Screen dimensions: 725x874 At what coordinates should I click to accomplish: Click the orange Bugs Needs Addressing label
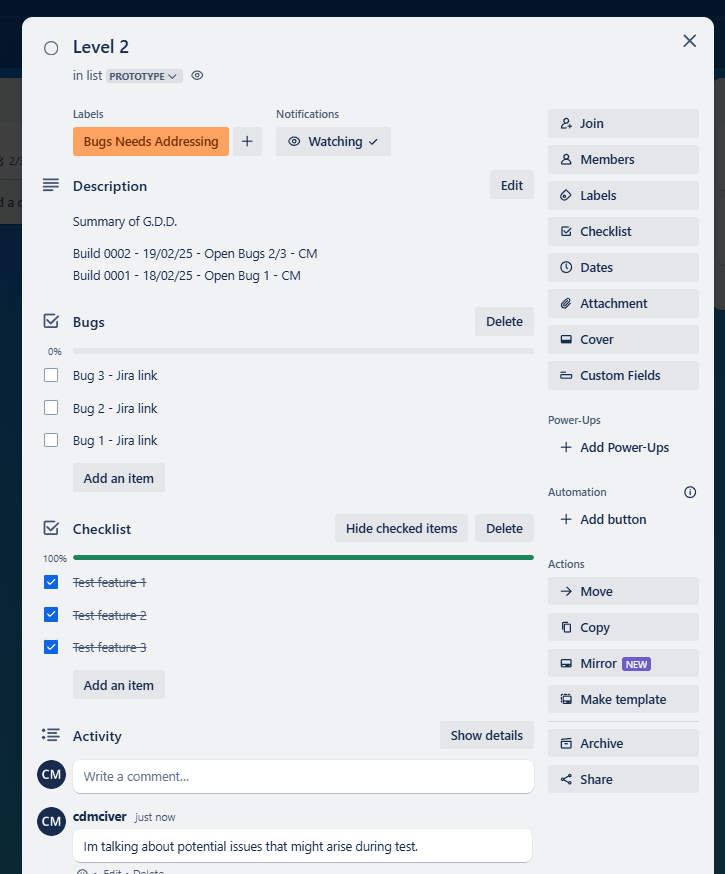pyautogui.click(x=151, y=141)
